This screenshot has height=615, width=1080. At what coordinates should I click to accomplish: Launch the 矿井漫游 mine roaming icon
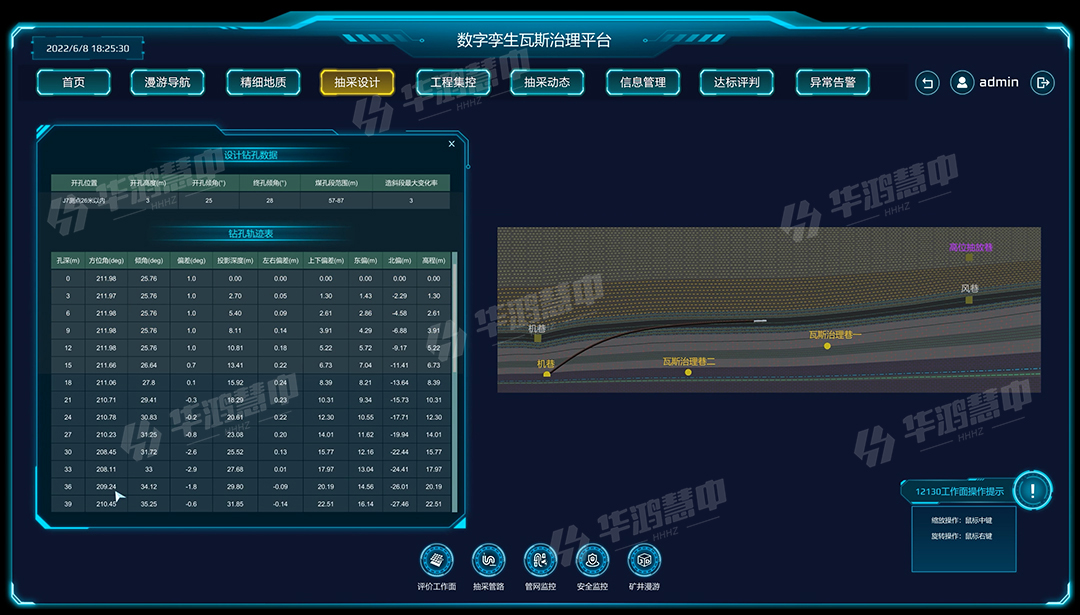tap(644, 560)
